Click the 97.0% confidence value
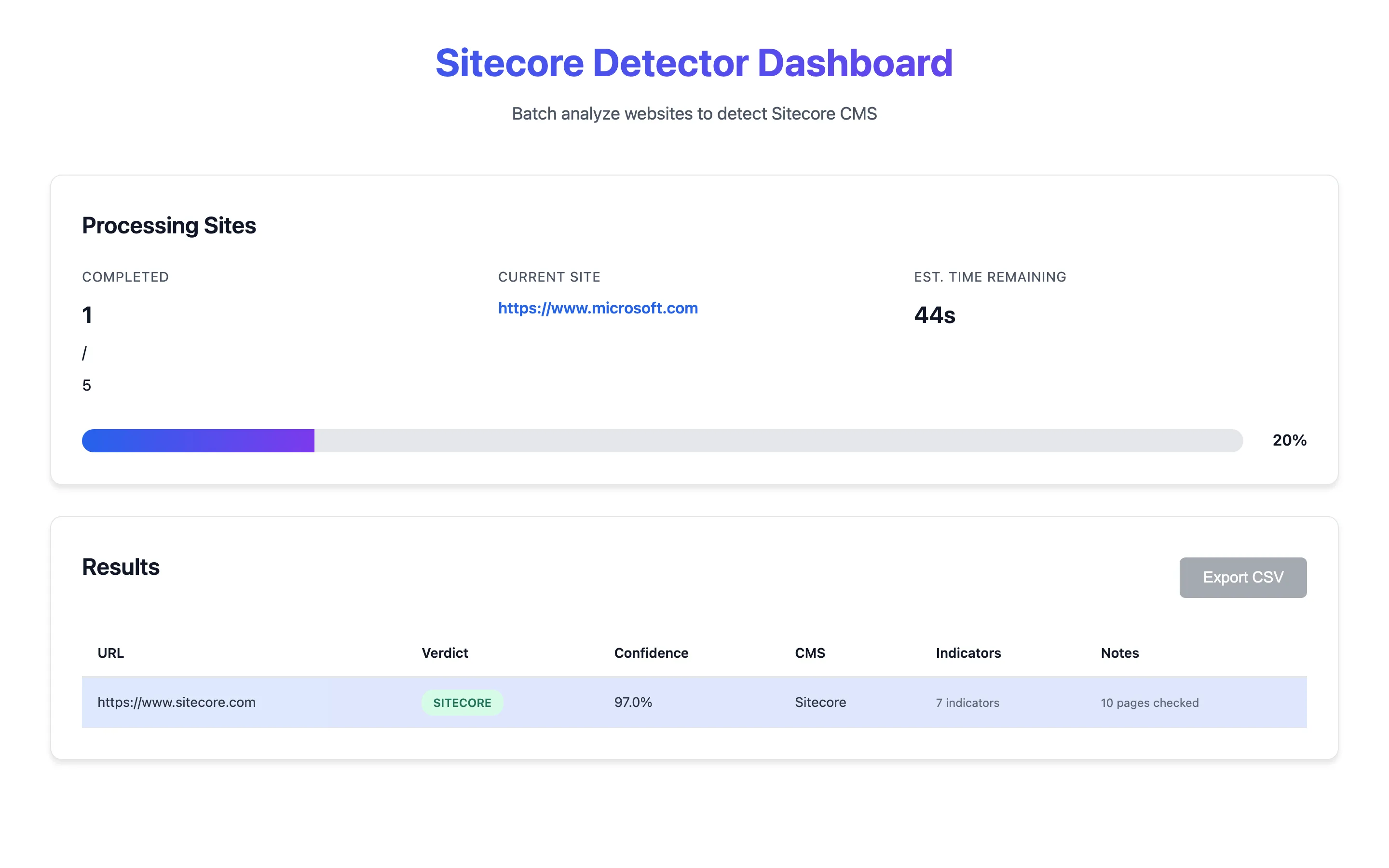The image size is (1389, 868). click(633, 702)
